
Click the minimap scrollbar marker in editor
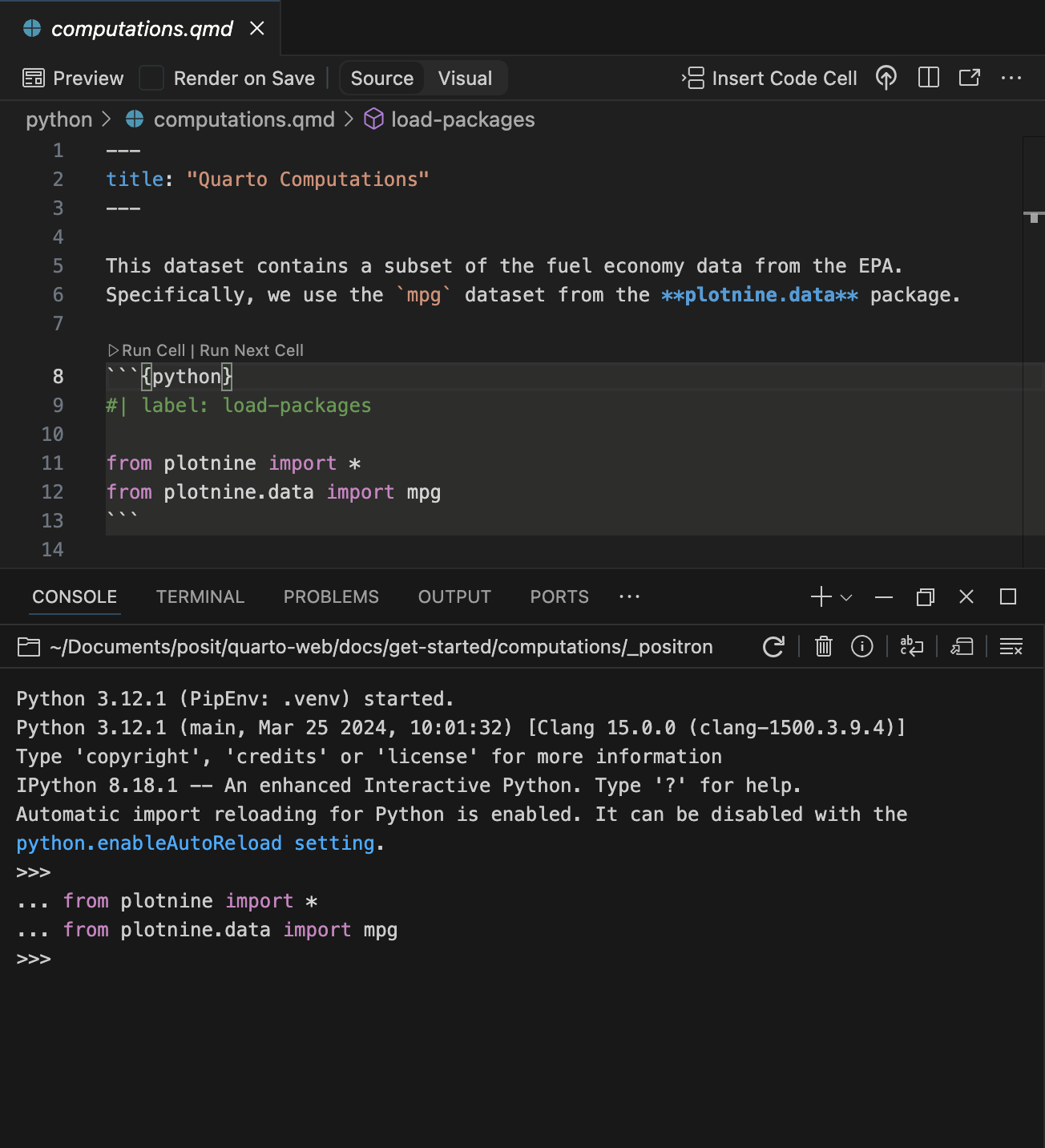tap(1034, 216)
